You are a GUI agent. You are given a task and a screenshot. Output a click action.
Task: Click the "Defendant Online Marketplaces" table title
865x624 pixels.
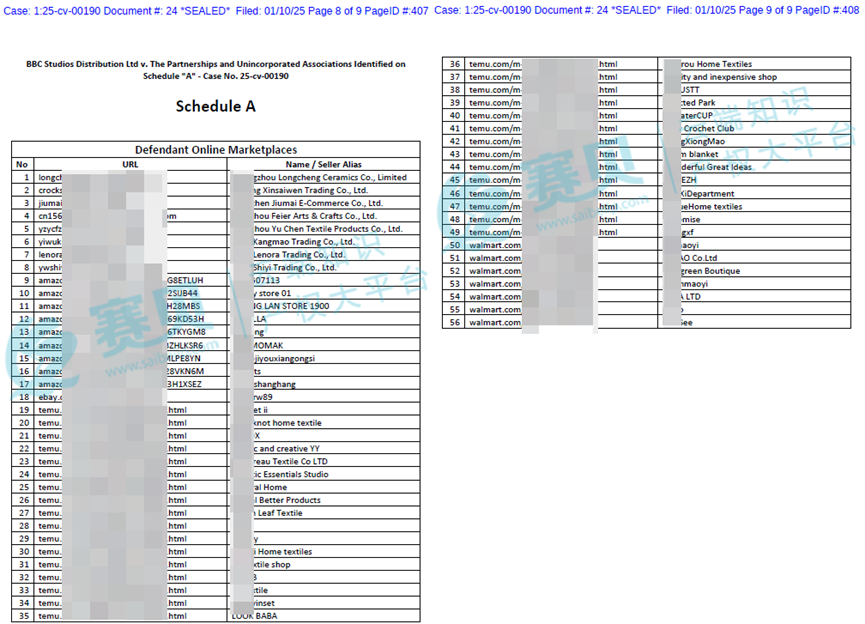pyautogui.click(x=216, y=150)
